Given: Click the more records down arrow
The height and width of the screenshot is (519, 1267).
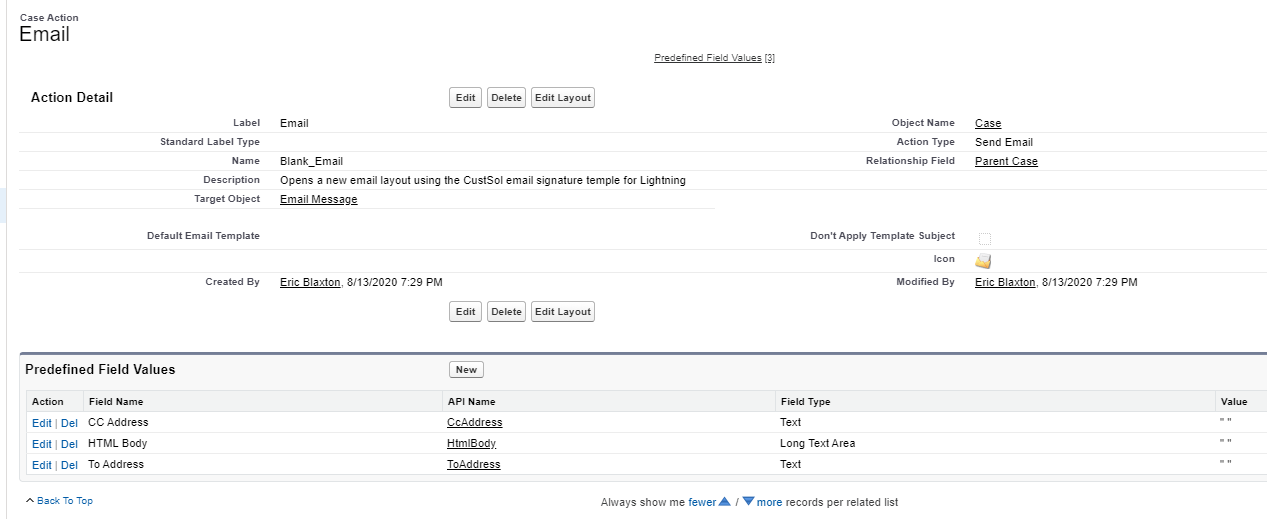Looking at the screenshot, I should (x=748, y=502).
